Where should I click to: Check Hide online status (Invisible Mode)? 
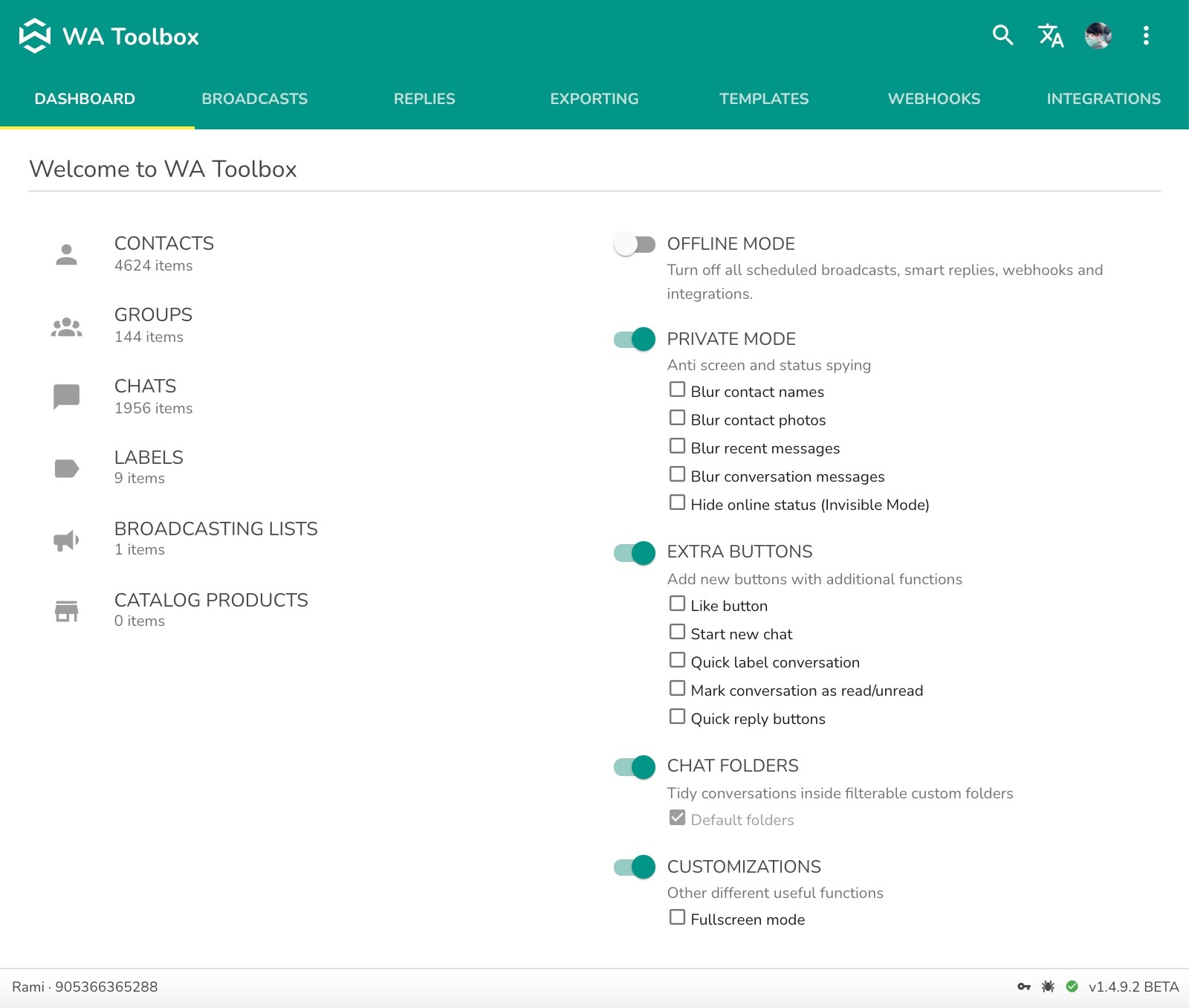click(677, 503)
